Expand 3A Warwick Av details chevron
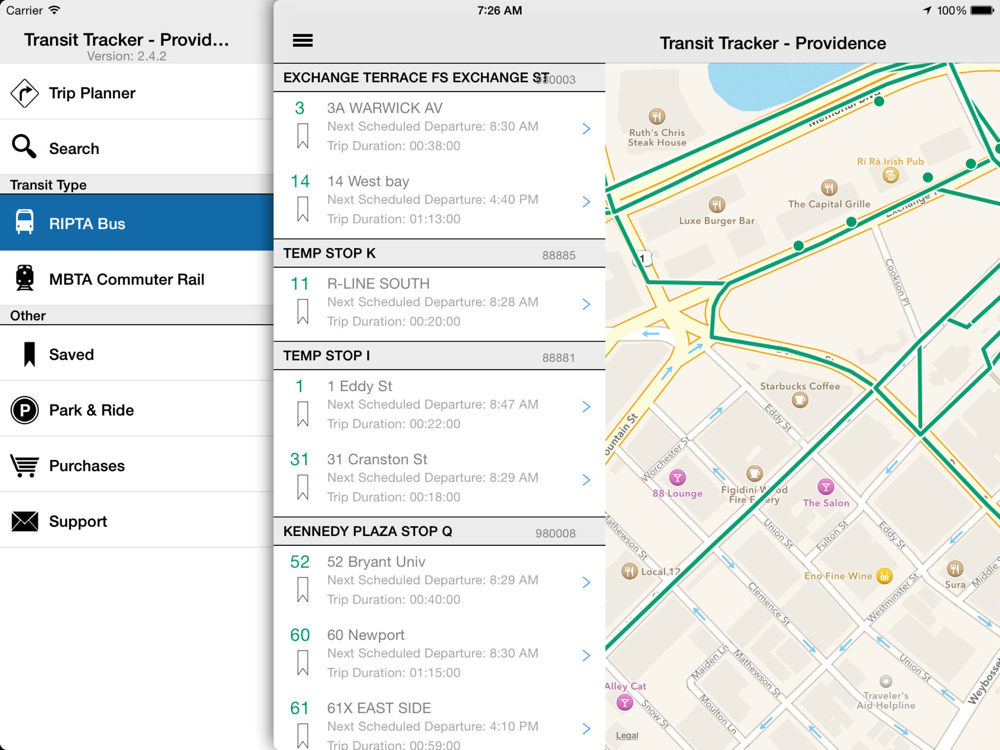Screen dimensions: 1000x750 [x=586, y=129]
